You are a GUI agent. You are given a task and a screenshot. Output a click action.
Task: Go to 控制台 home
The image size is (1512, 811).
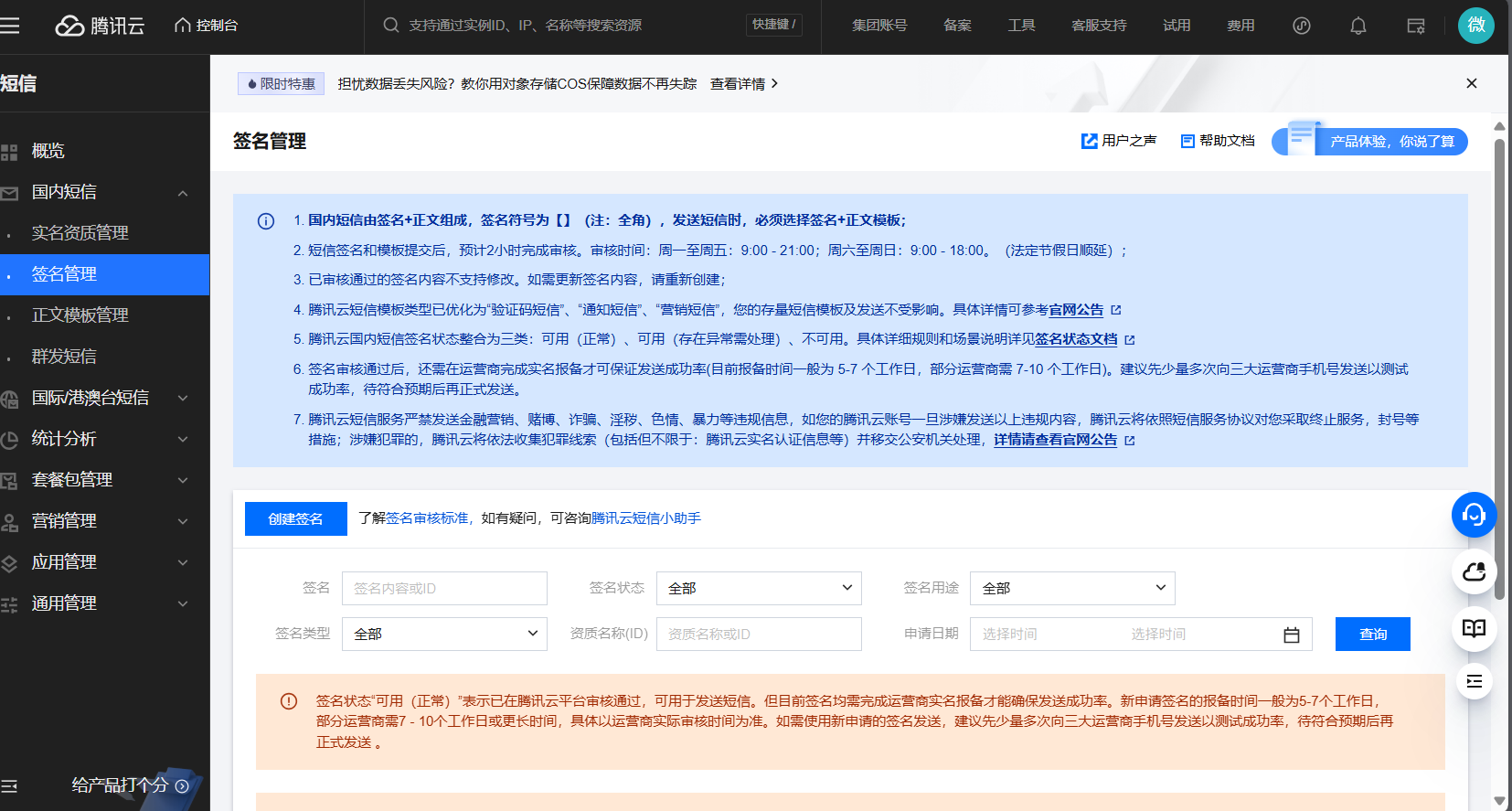tap(207, 26)
